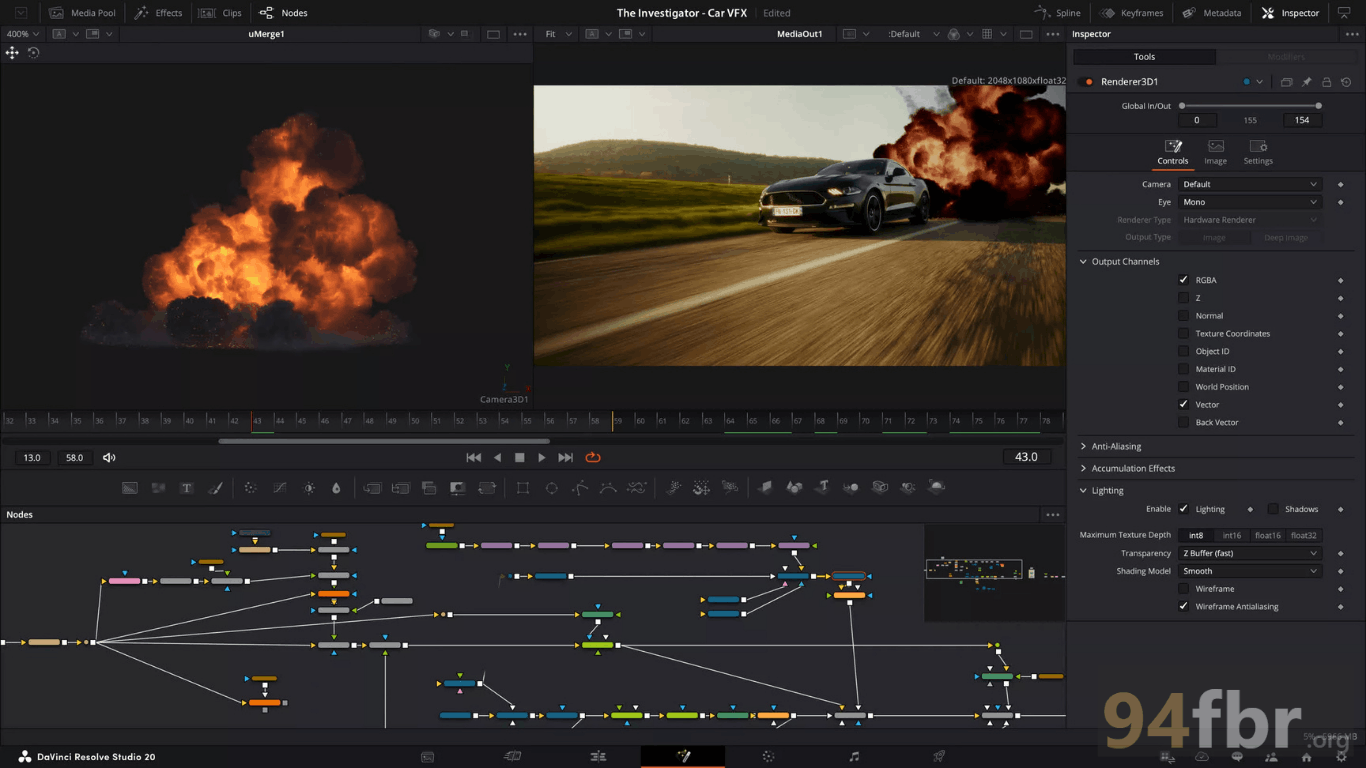Toggle the Clips panel
The height and width of the screenshot is (768, 1366).
(221, 13)
